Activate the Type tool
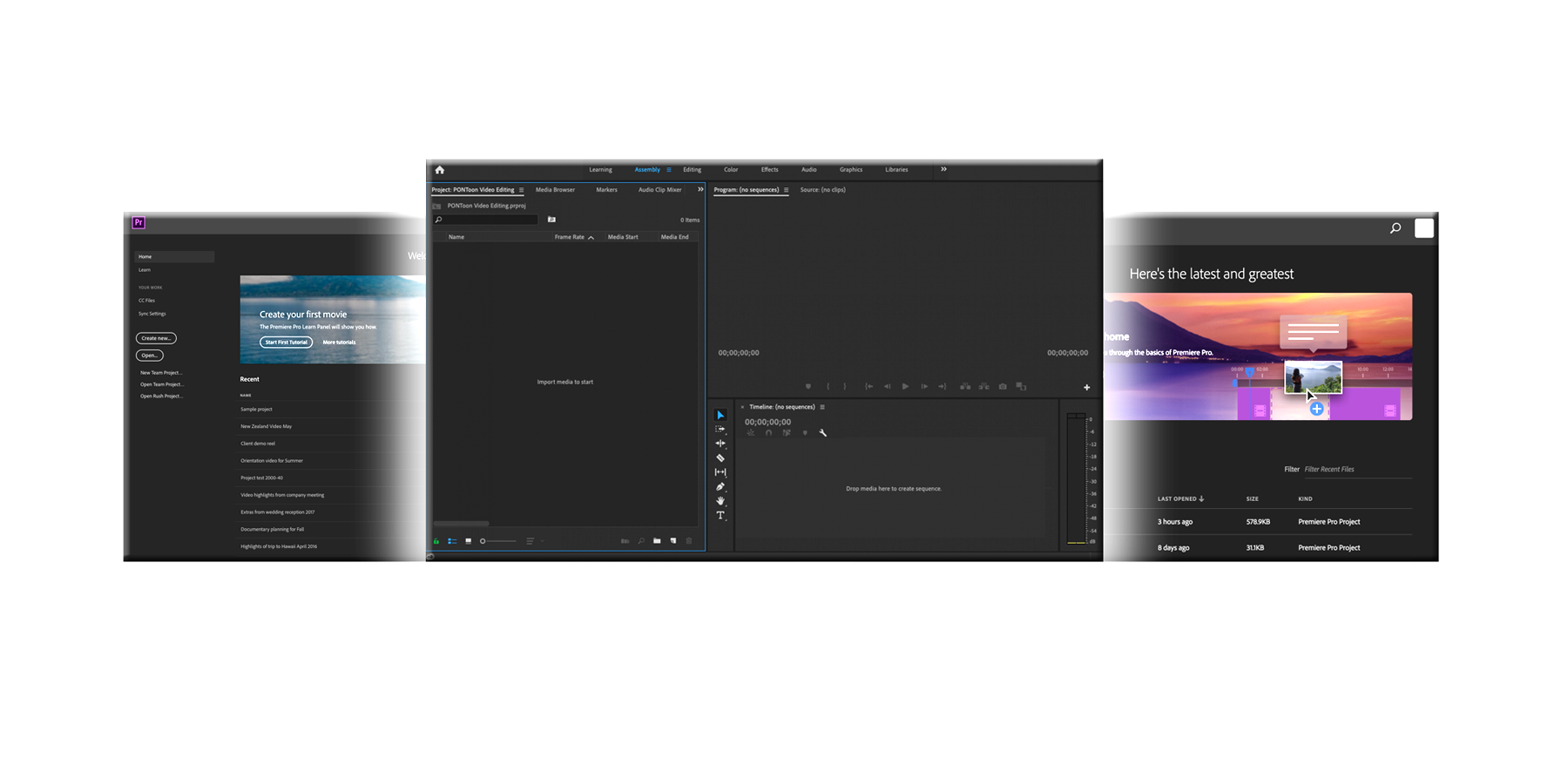The width and height of the screenshot is (1568, 759). (720, 516)
